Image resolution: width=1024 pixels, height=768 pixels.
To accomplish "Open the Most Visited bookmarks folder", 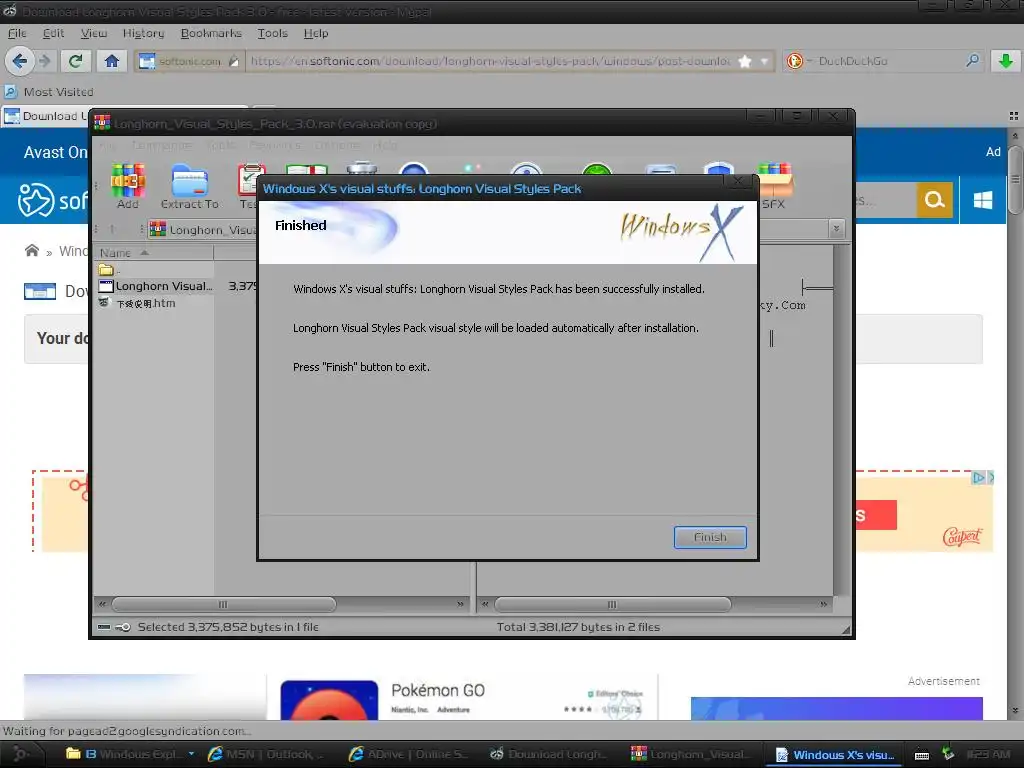I will [x=50, y=92].
